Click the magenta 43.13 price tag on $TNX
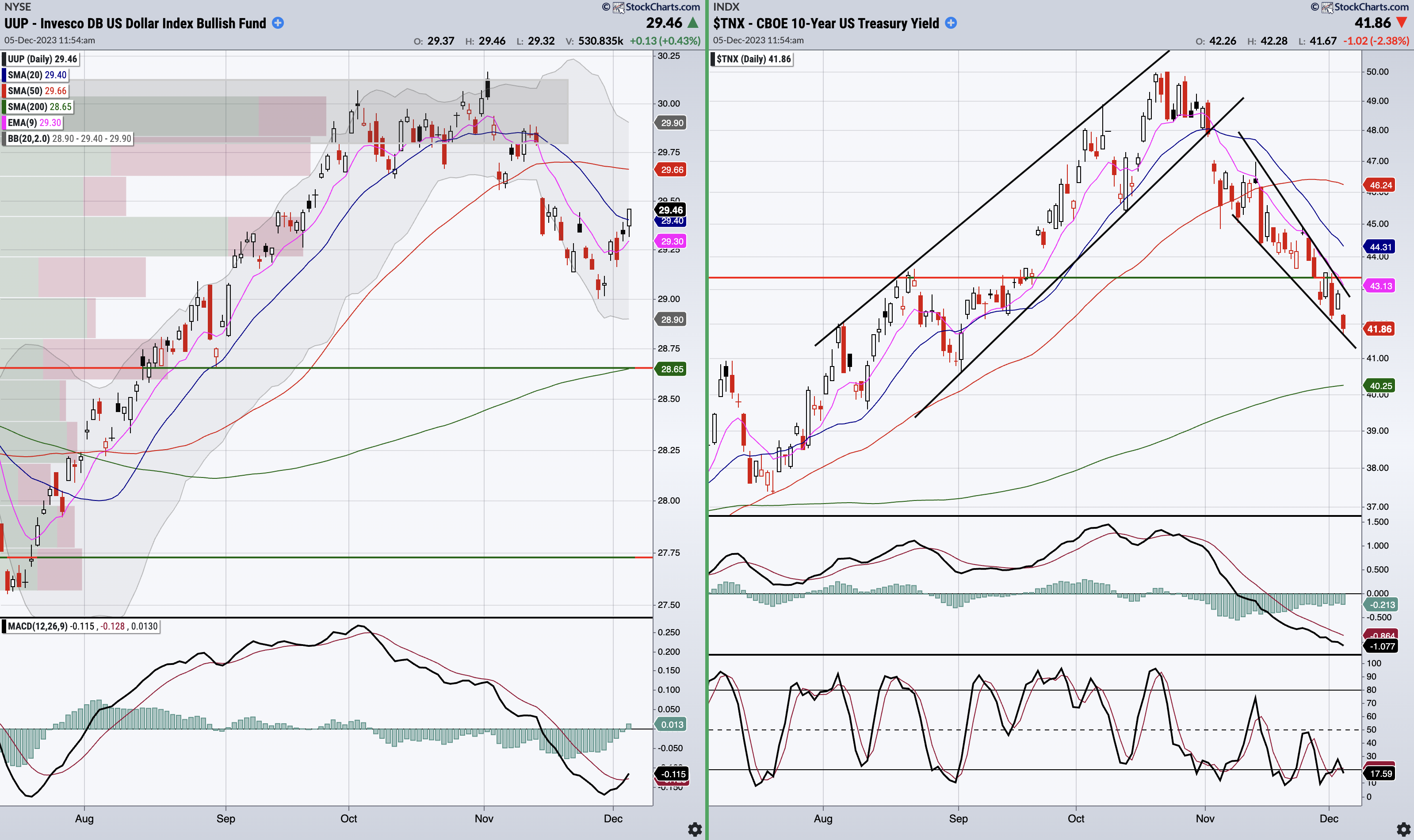Viewport: 1414px width, 840px height. [1380, 286]
